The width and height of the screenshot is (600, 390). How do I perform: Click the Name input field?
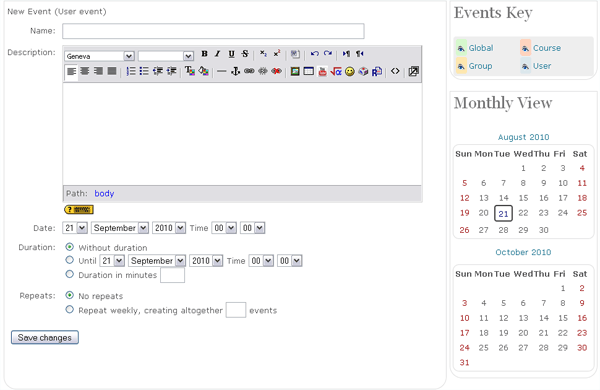213,31
